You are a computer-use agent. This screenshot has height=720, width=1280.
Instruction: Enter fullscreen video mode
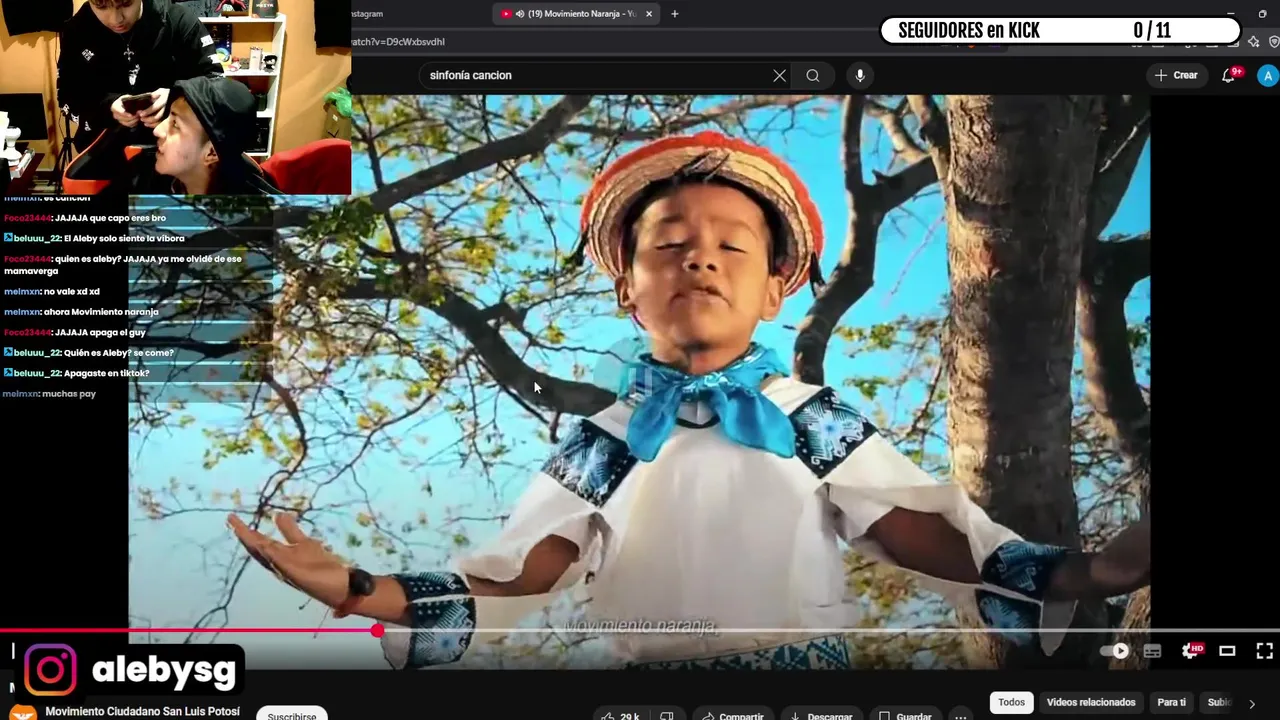pos(1265,651)
